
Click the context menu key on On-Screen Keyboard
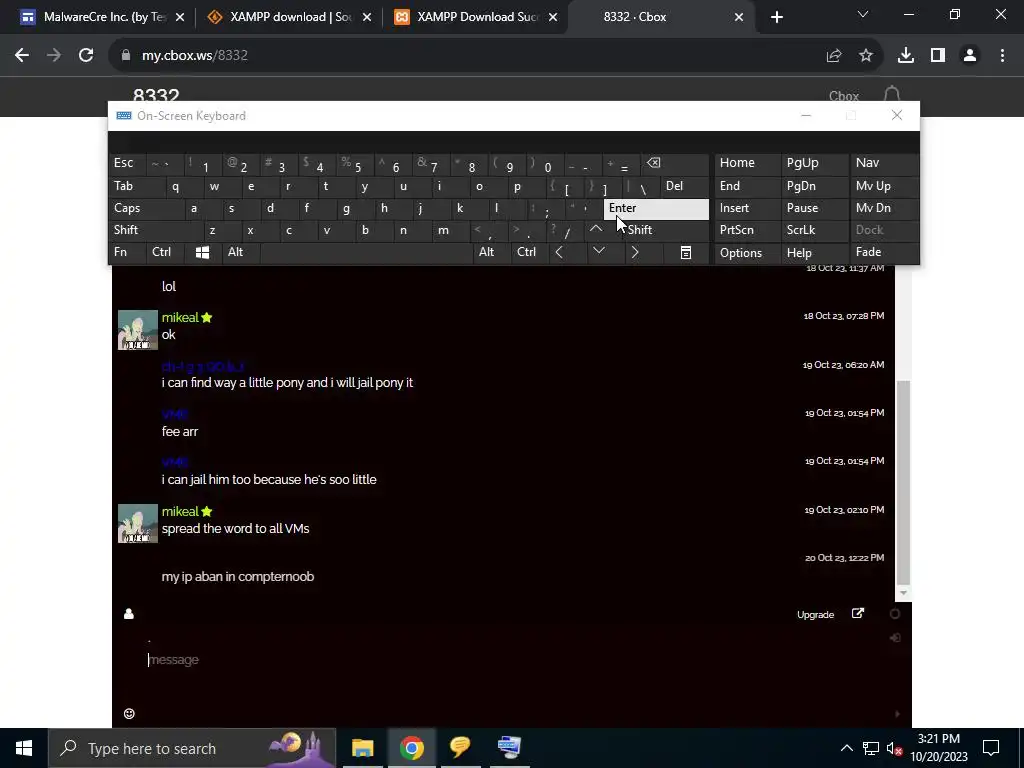[x=686, y=253]
